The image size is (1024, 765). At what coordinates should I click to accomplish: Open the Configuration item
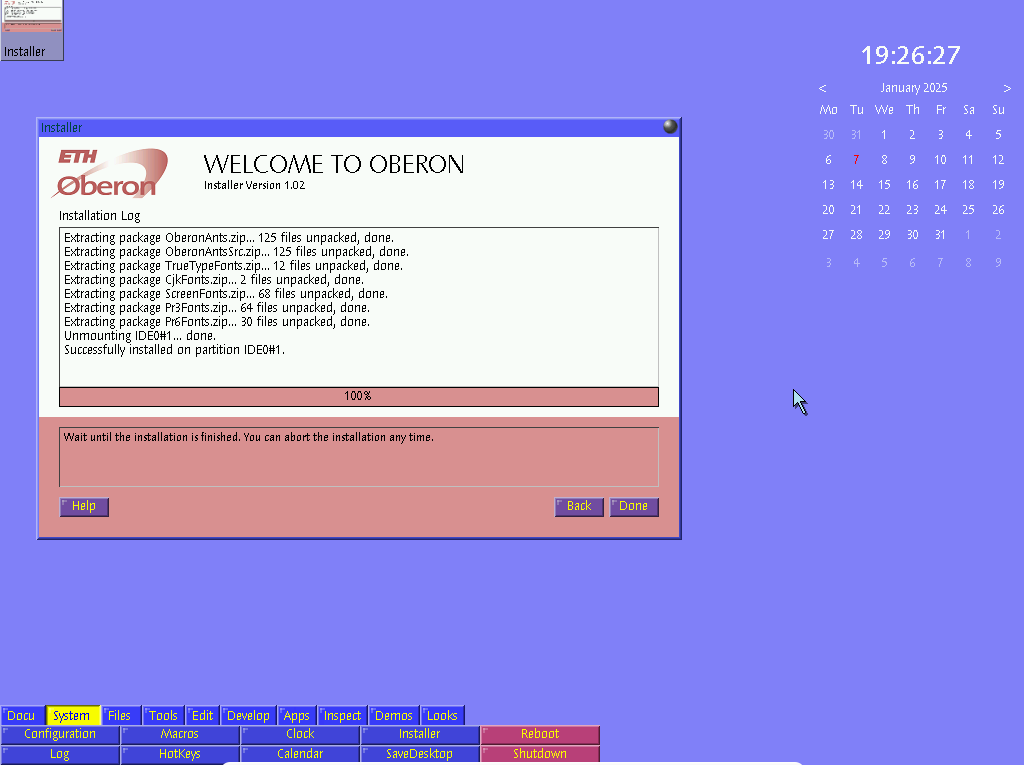click(x=60, y=734)
